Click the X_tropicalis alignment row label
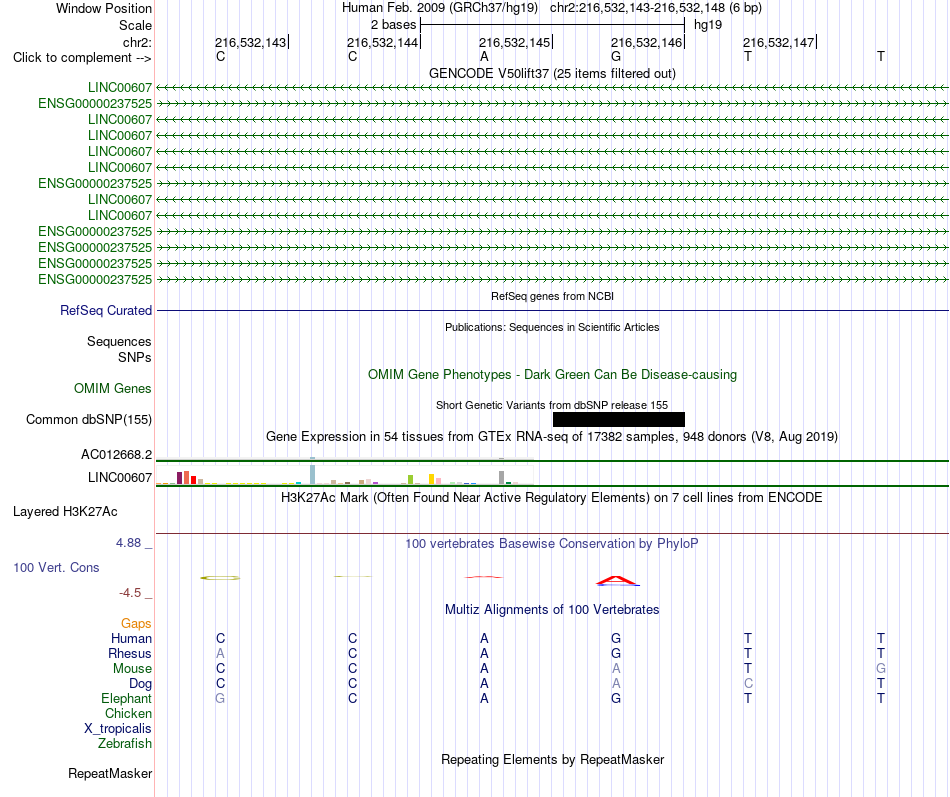Viewport: 950px width, 797px height. point(118,729)
